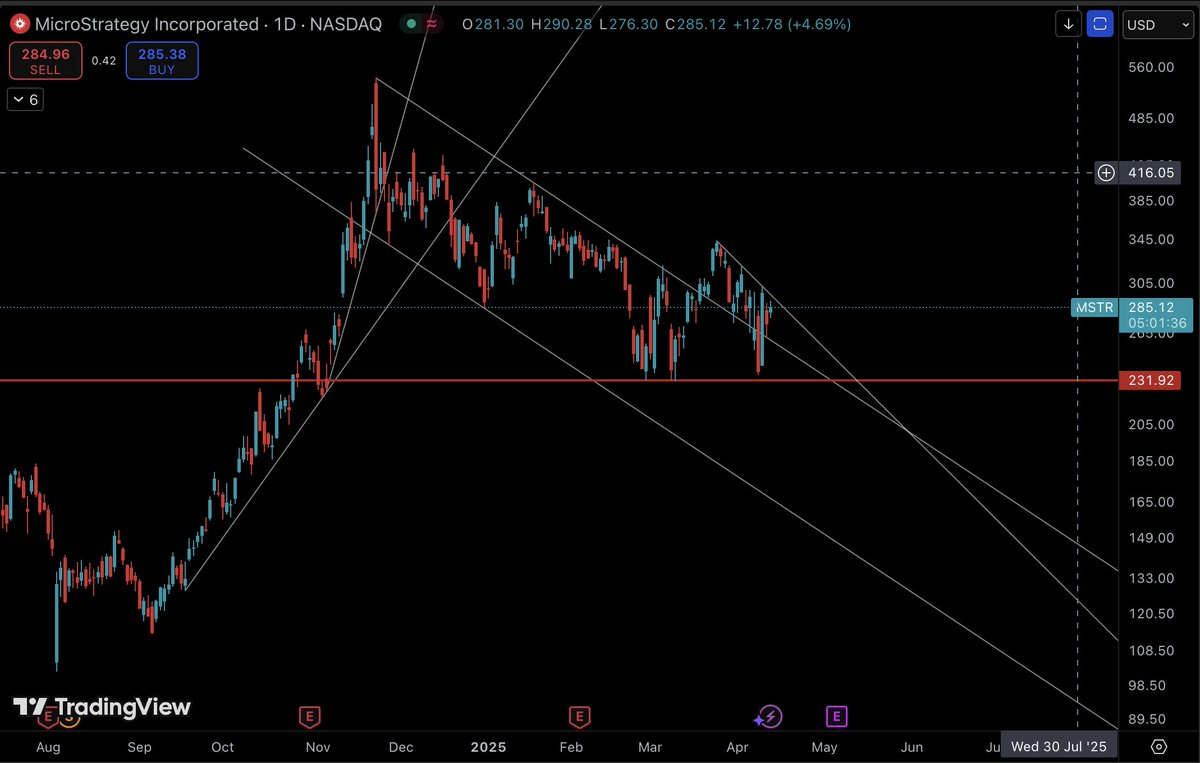Open the red earnings E marker at February
Screen dimensions: 1200x763
[579, 716]
